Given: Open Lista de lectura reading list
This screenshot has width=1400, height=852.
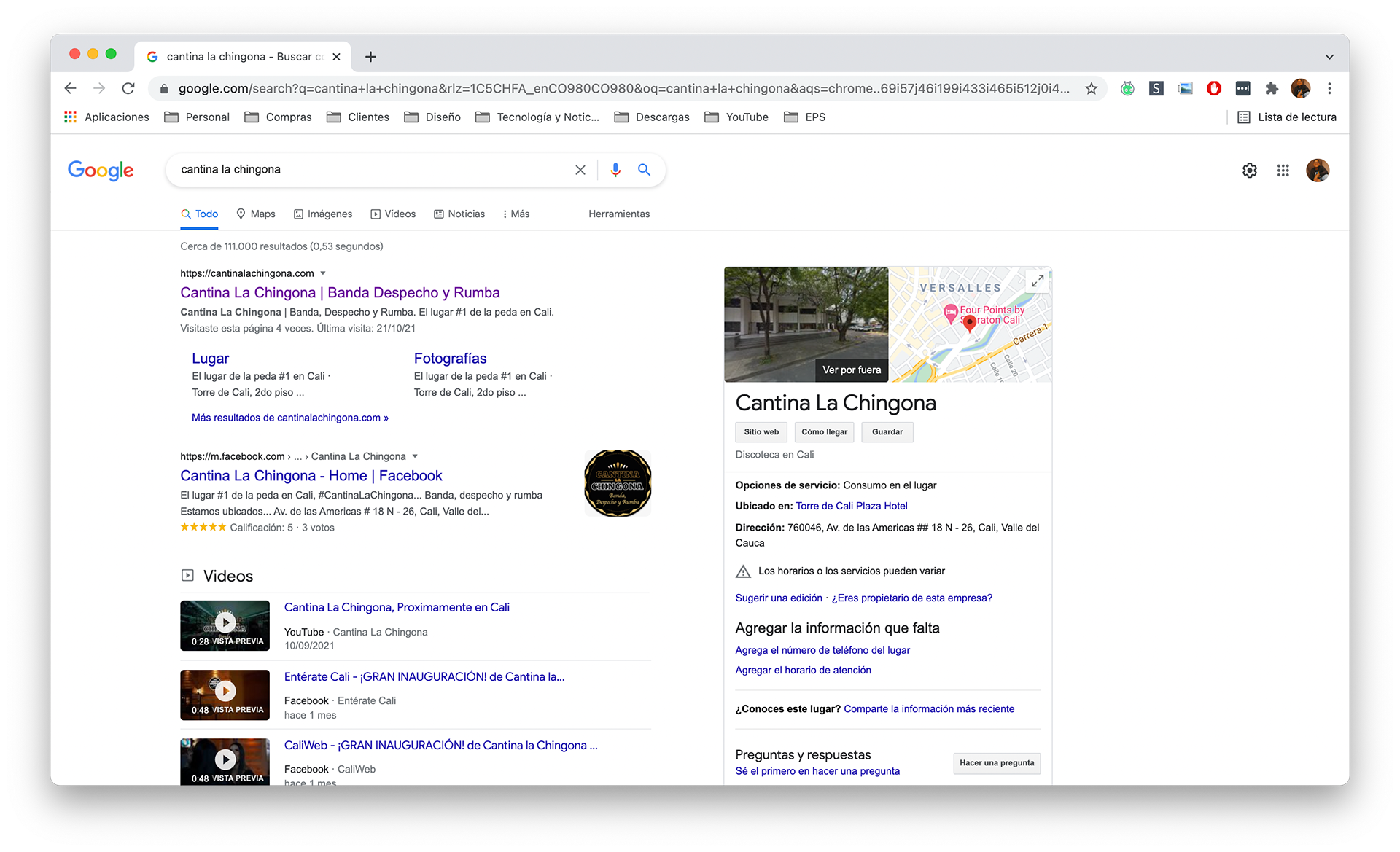Looking at the screenshot, I should 1287,117.
